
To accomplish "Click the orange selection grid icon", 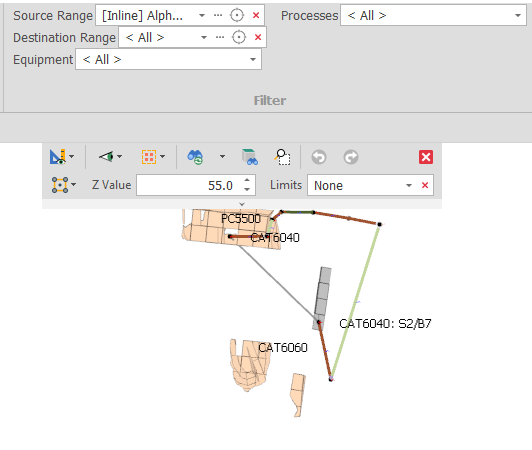I will coord(149,157).
